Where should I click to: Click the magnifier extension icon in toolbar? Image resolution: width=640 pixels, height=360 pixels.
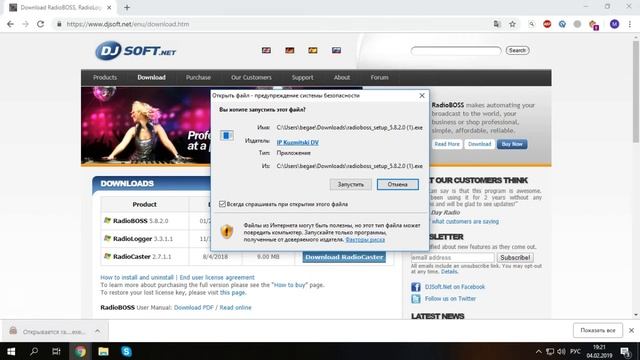tap(531, 24)
